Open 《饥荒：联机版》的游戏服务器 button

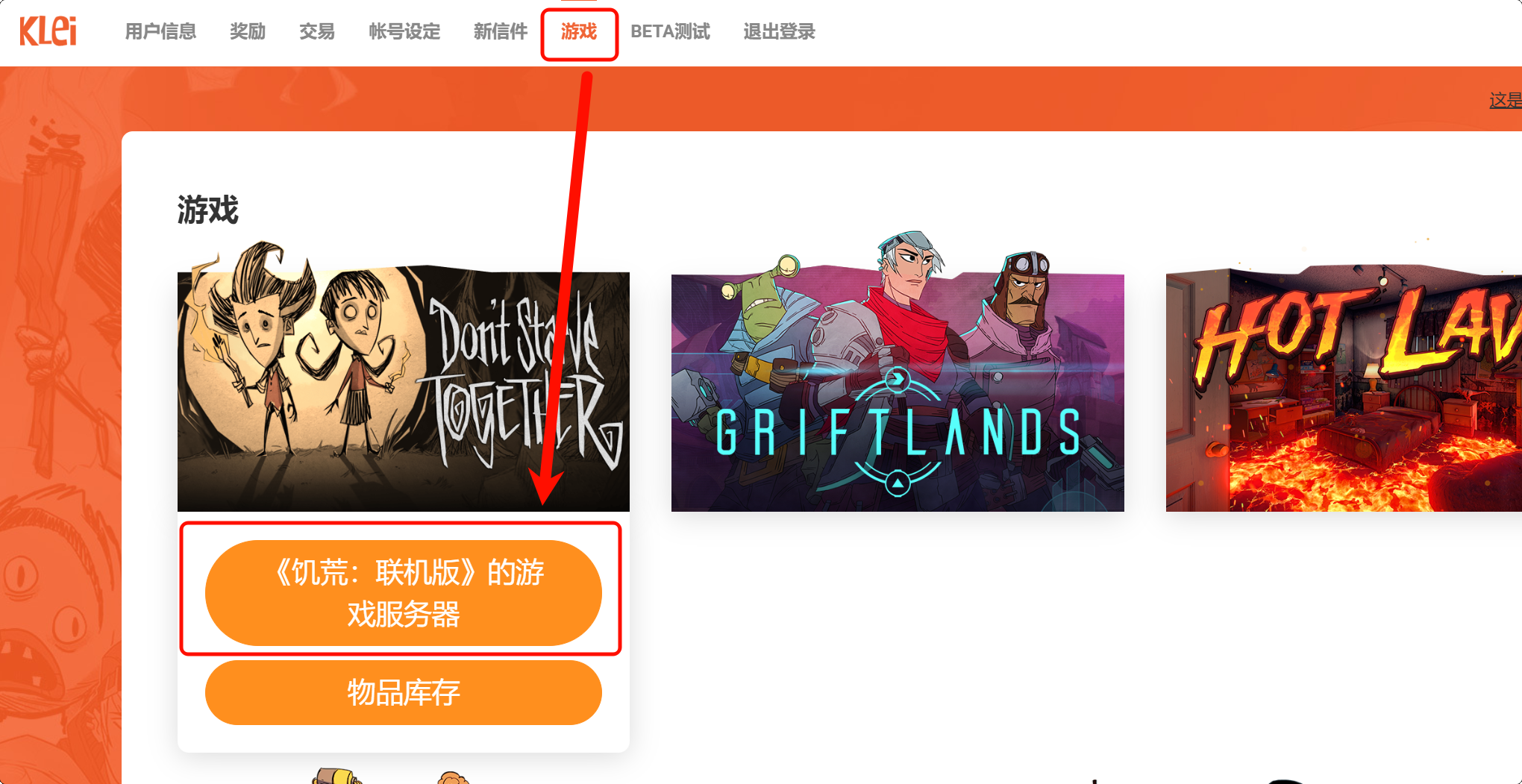pyautogui.click(x=403, y=593)
